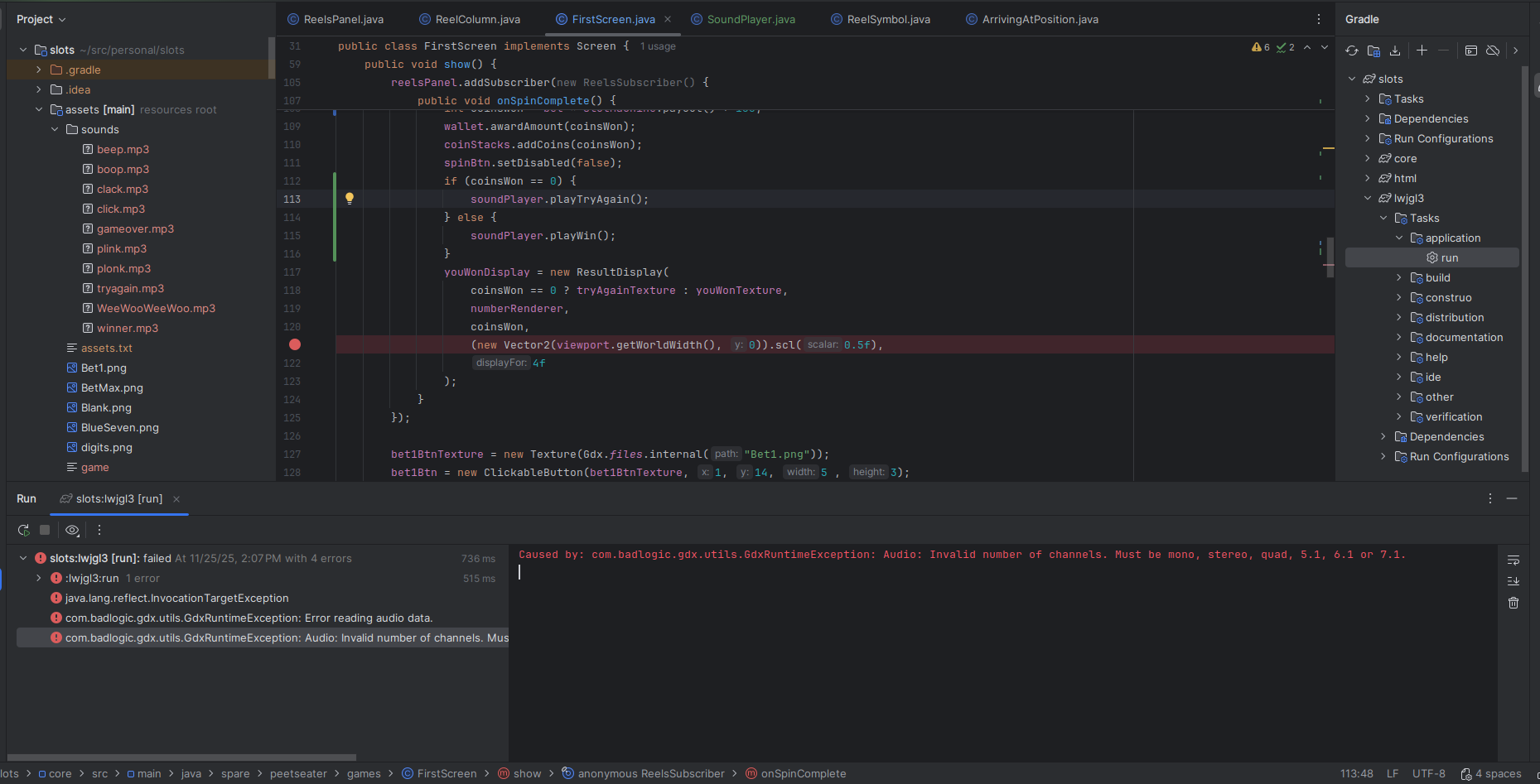The image size is (1540, 784).
Task: Click the lightbulb quick-fix icon on line 113
Action: pyautogui.click(x=350, y=199)
